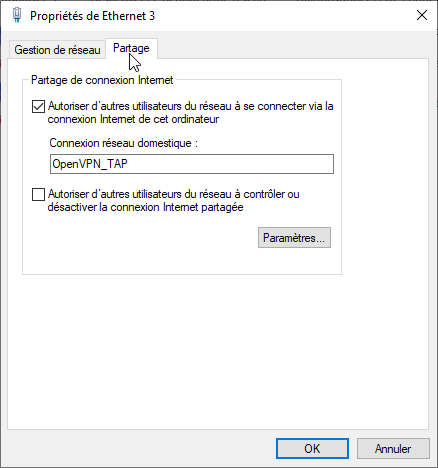Click the Ethernet adapter icon in title bar

[x=17, y=16]
